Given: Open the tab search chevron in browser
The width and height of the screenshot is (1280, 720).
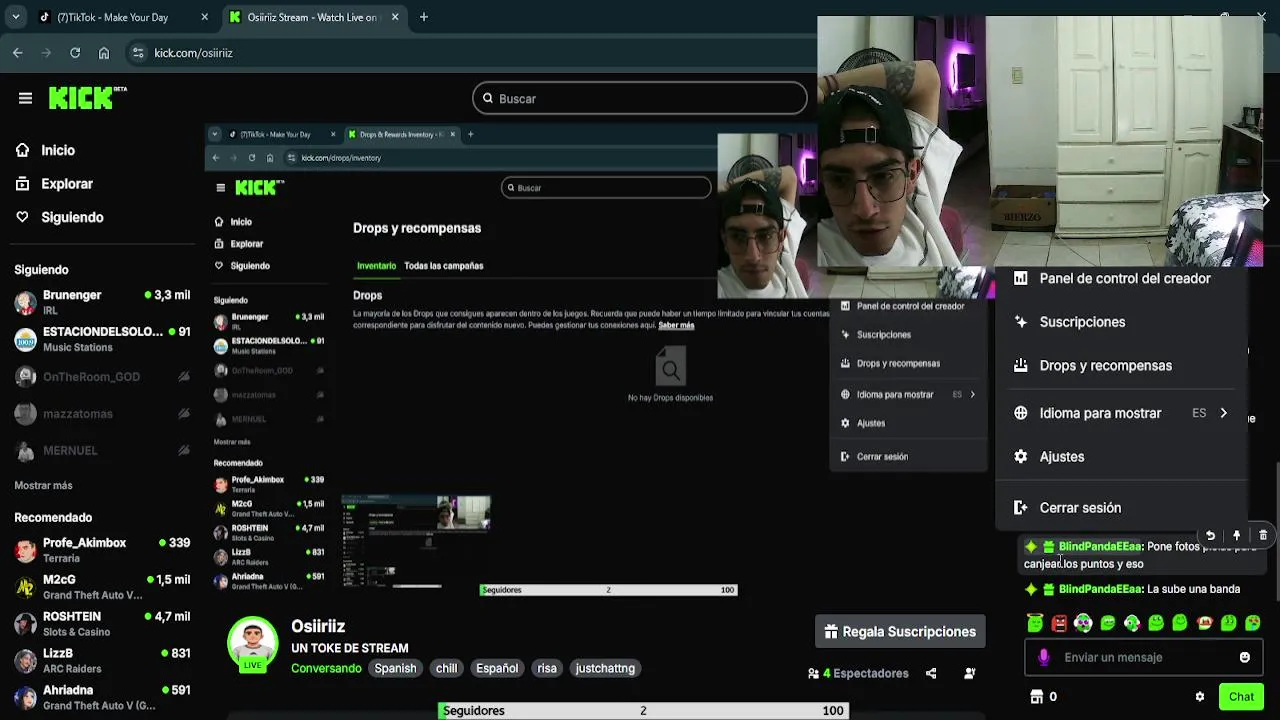Looking at the screenshot, I should (15, 17).
